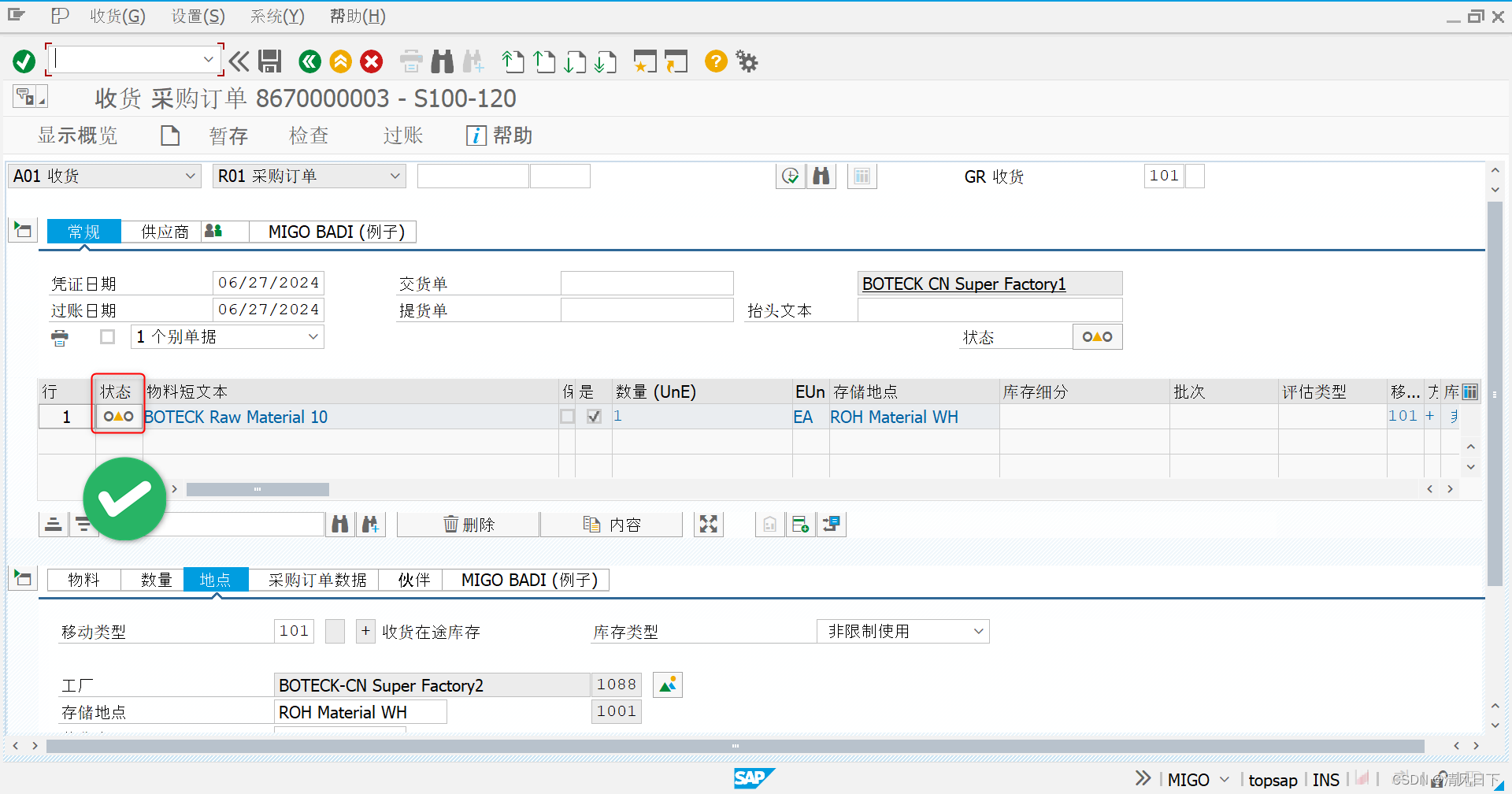The height and width of the screenshot is (794, 1512).
Task: Go to last page icon
Action: tap(606, 61)
